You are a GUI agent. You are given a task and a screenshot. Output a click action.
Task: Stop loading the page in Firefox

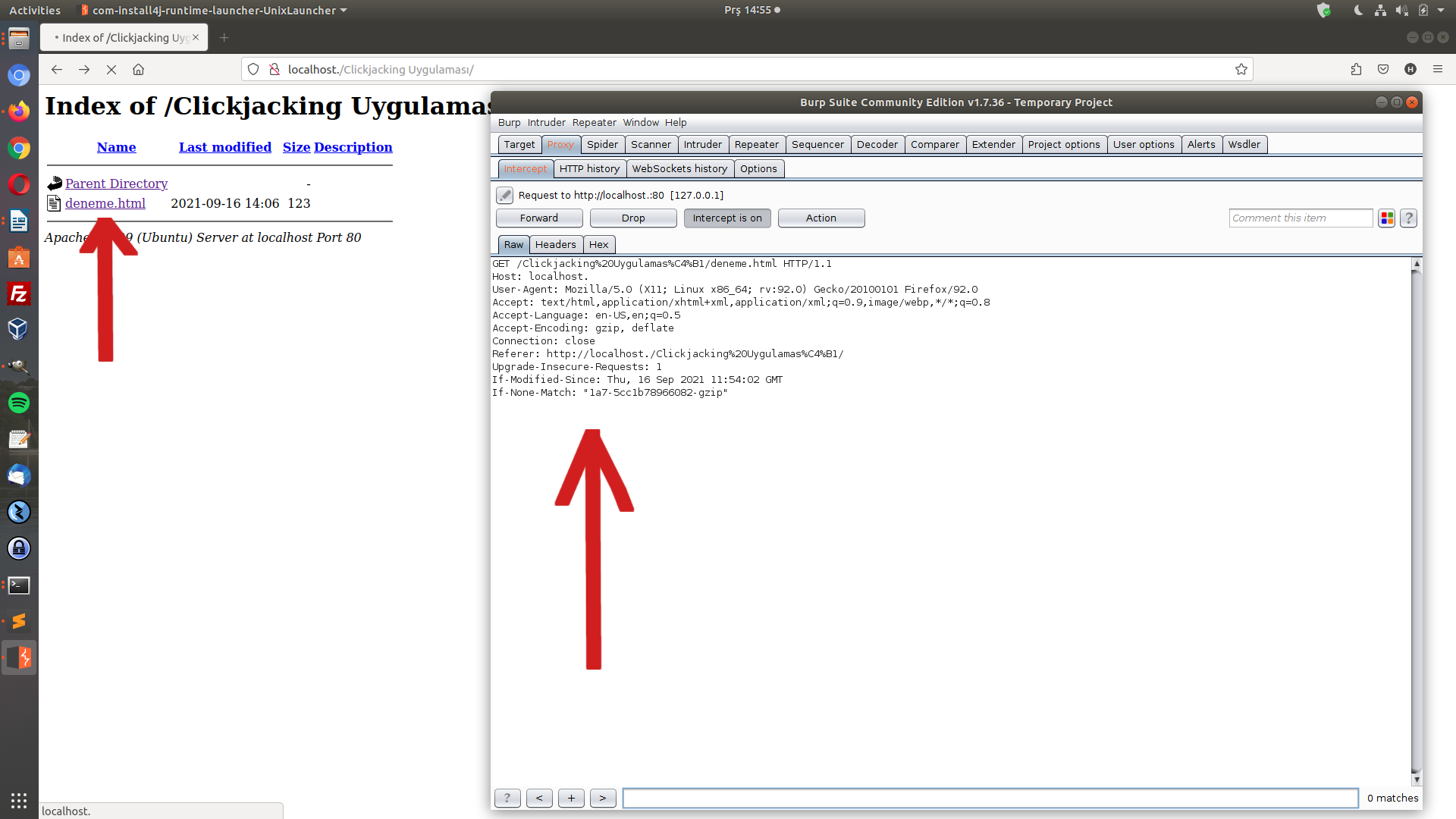(x=111, y=69)
